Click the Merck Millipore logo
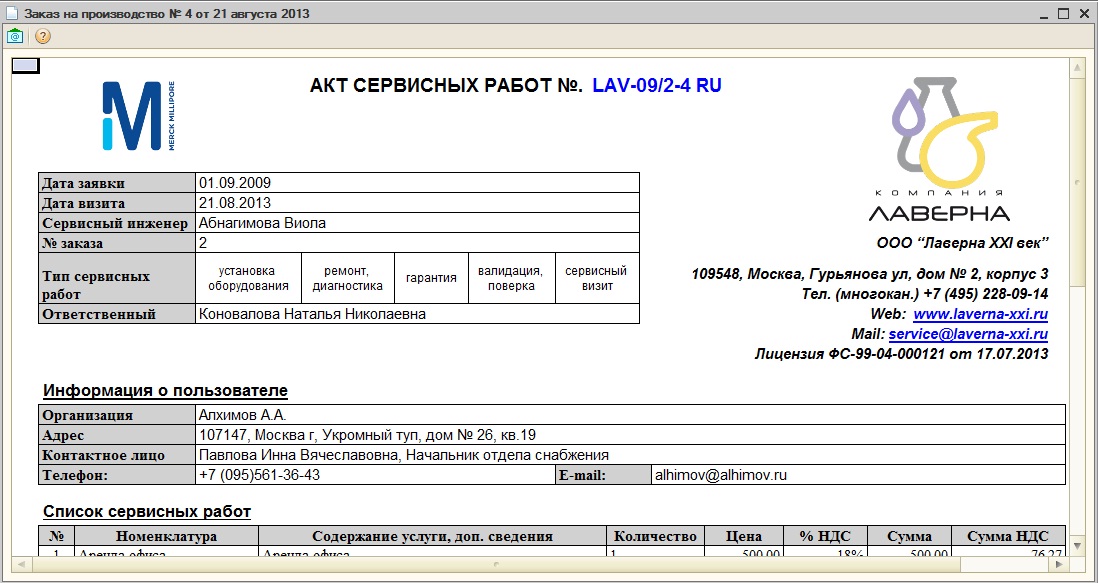Viewport: 1098px width, 583px height. tap(139, 116)
